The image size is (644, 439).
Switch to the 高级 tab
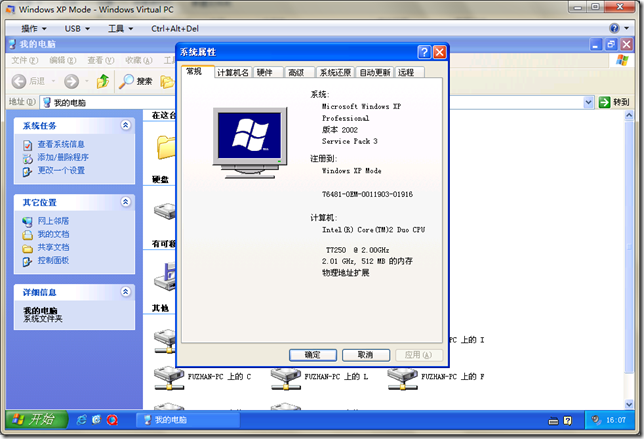[300, 73]
